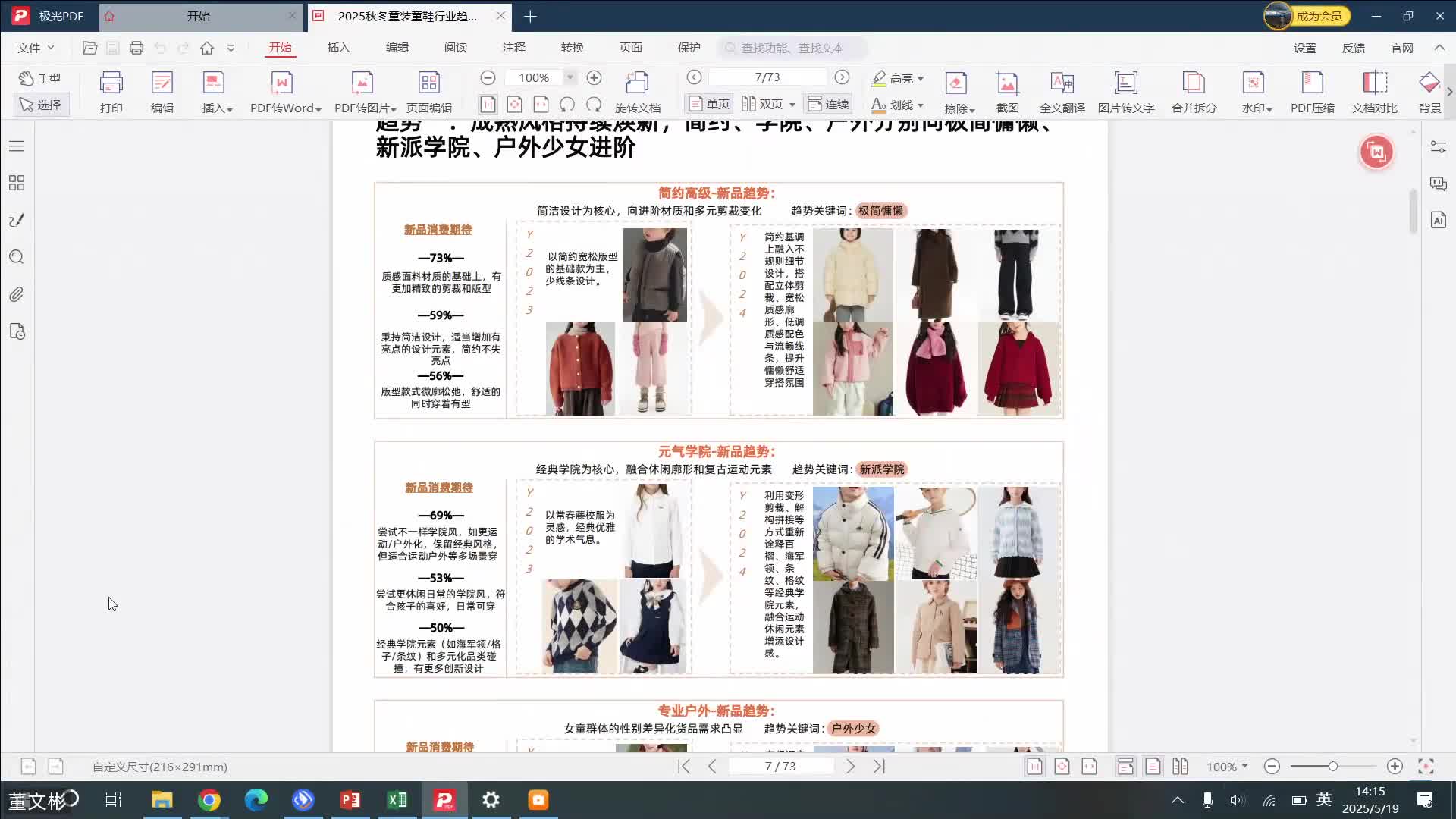Open 设置 settings from top right
The width and height of the screenshot is (1456, 819).
(x=1306, y=47)
